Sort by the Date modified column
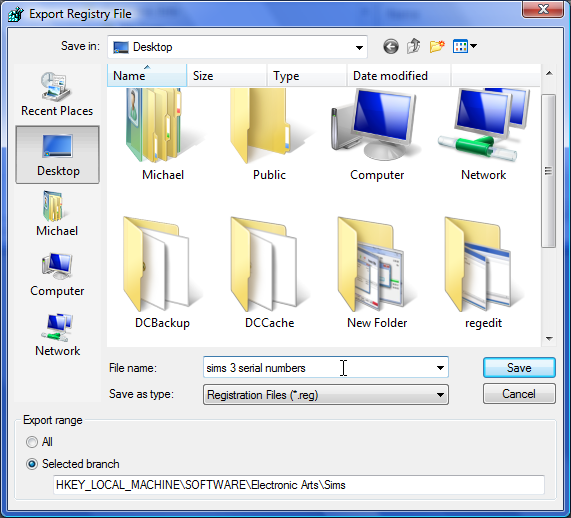The height and width of the screenshot is (518, 571). click(399, 76)
